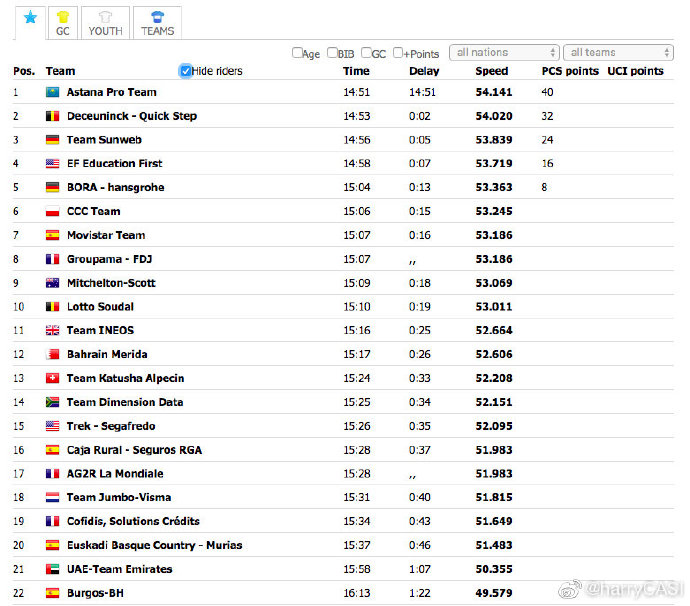Click the German flag beside Team Sunweb
Screen dimensions: 690x606
point(52,140)
